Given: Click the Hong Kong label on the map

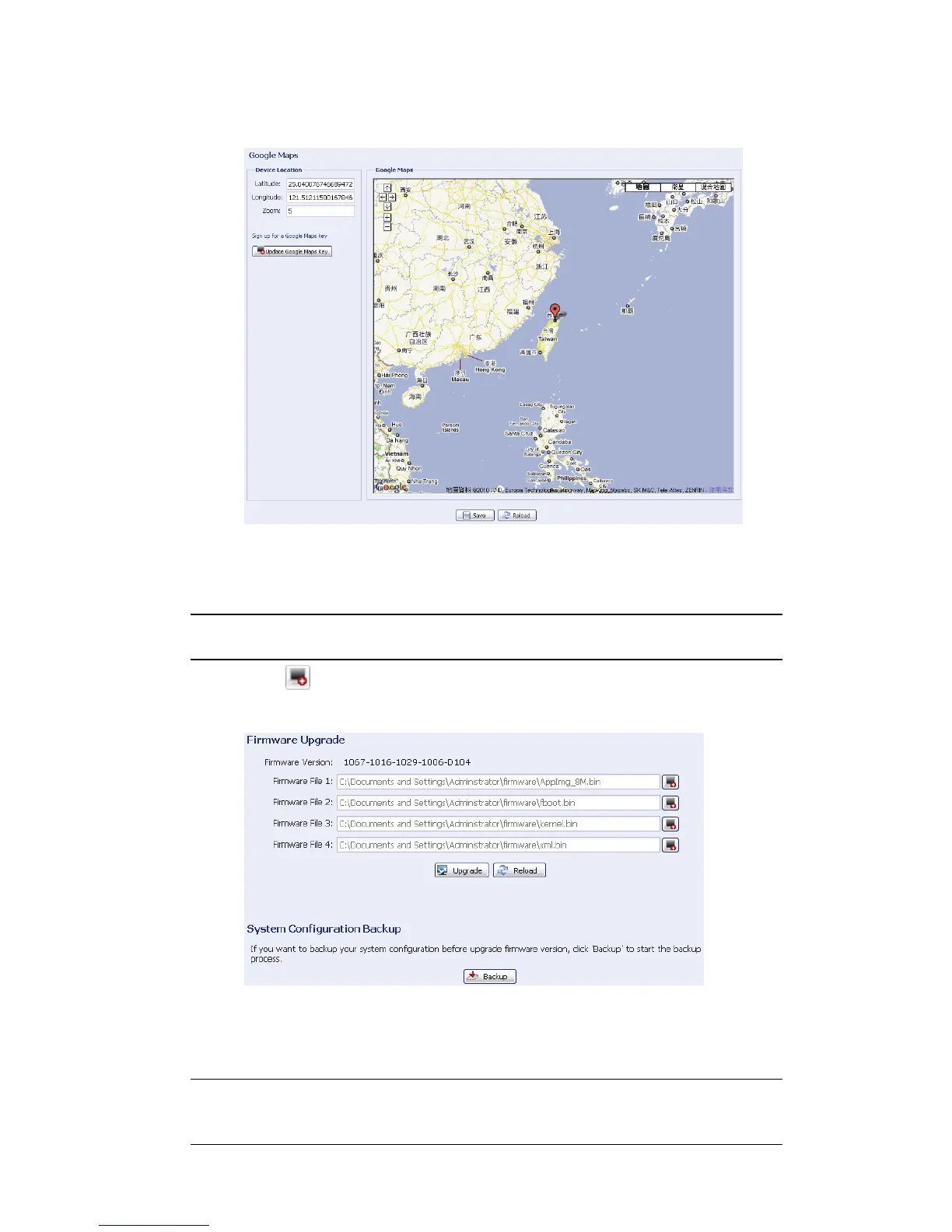Looking at the screenshot, I should tap(490, 369).
